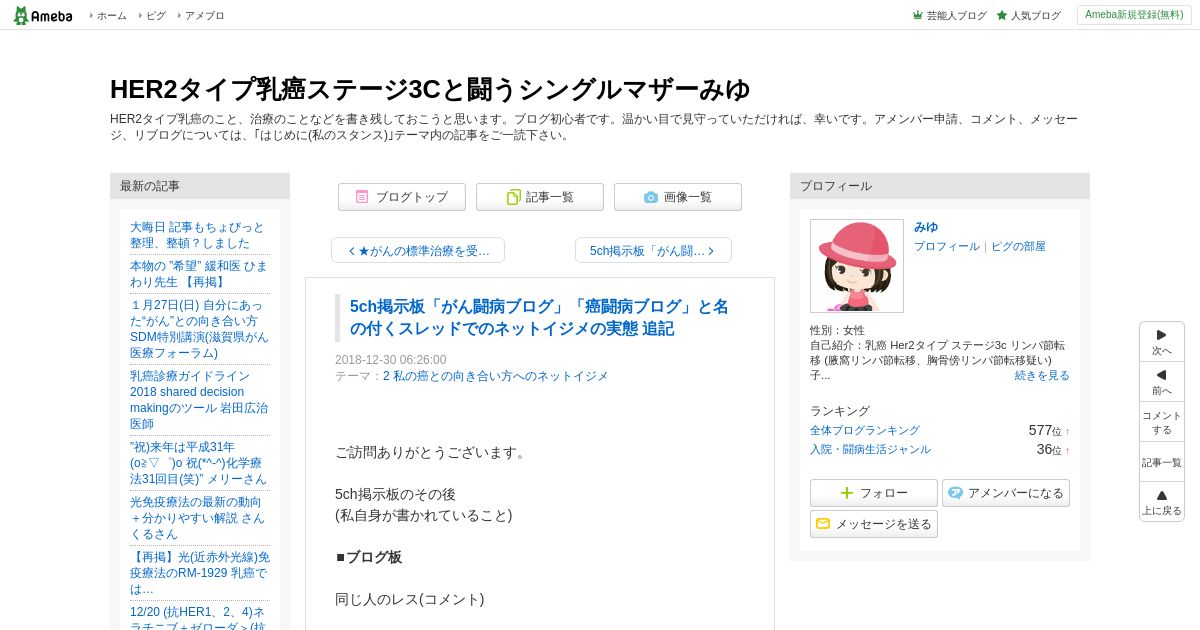Click 記事一覧 floating side button
This screenshot has width=1200, height=630.
pyautogui.click(x=1162, y=462)
